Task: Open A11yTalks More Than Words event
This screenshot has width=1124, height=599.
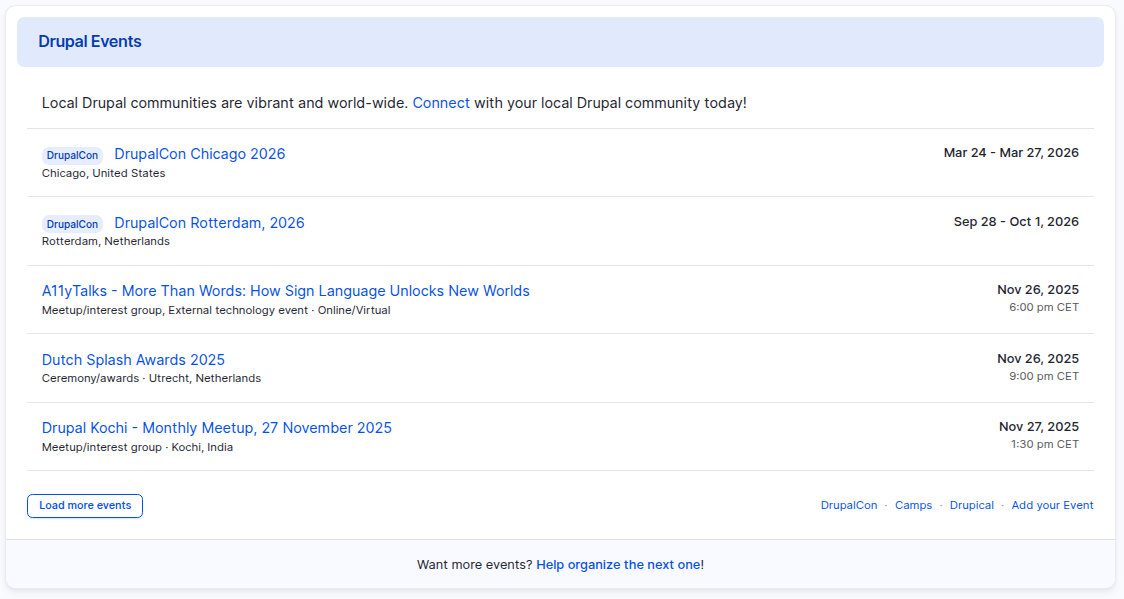Action: click(x=285, y=291)
